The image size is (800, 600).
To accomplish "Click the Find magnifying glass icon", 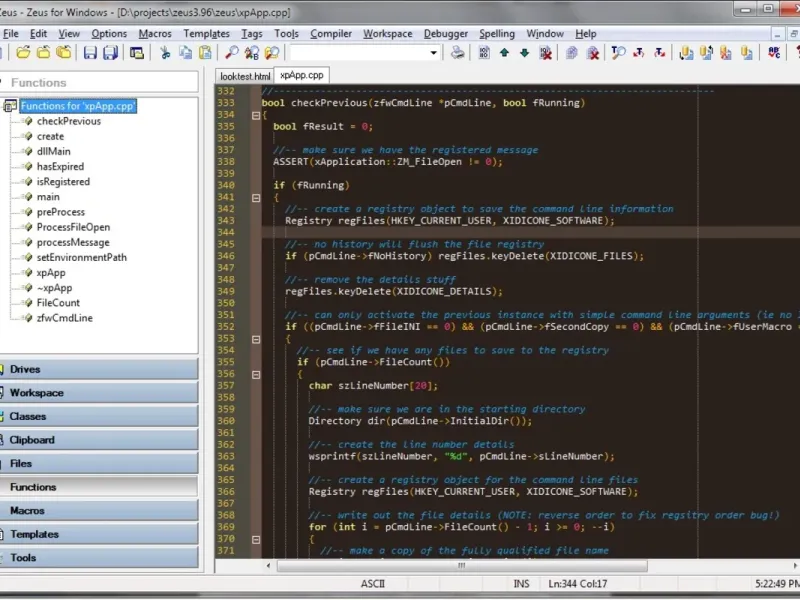I will click(x=231, y=53).
